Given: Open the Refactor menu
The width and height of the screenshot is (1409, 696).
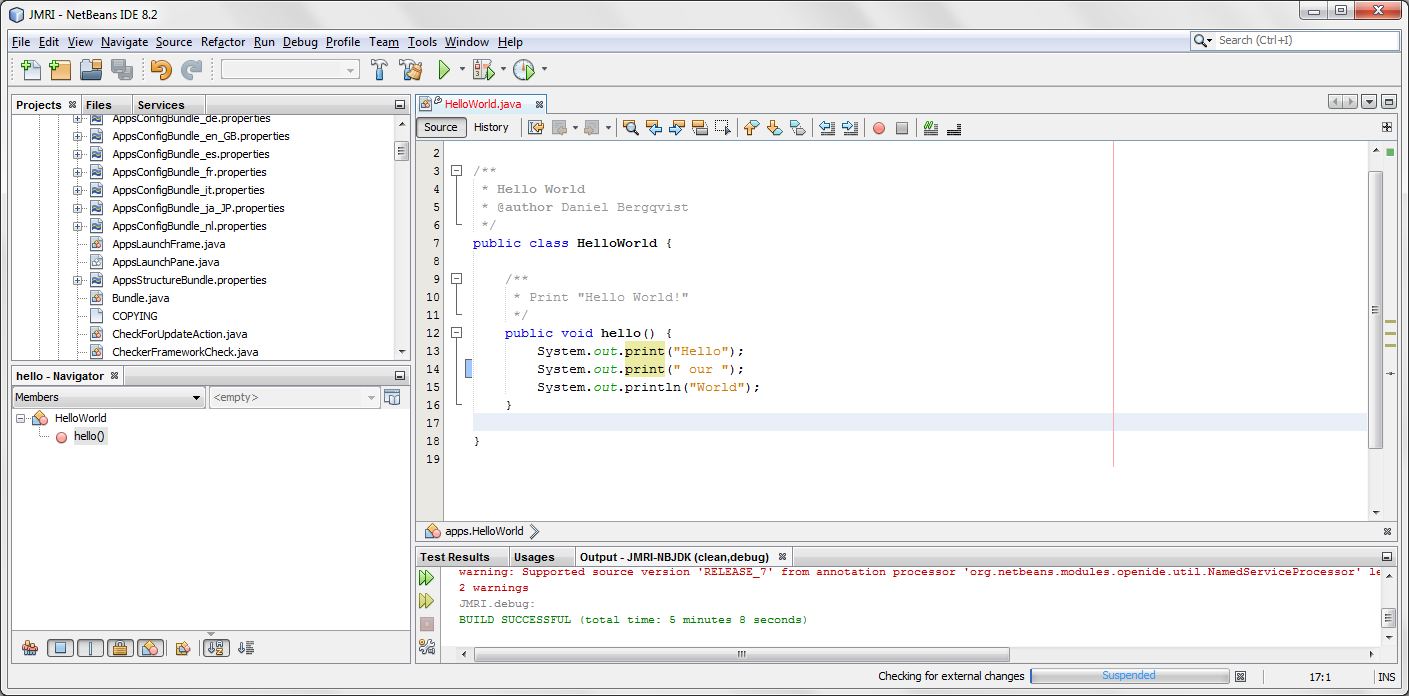Looking at the screenshot, I should [222, 42].
